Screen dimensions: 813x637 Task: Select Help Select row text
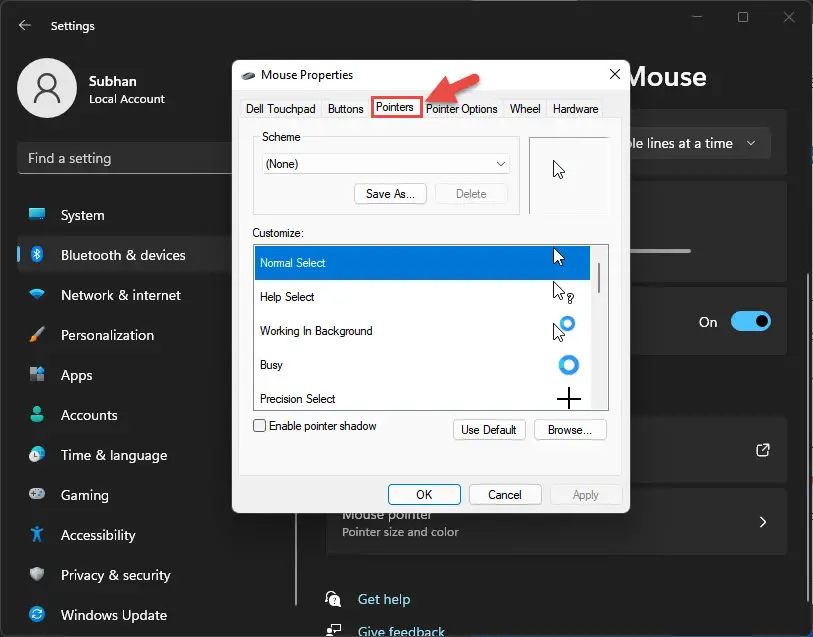tap(287, 297)
